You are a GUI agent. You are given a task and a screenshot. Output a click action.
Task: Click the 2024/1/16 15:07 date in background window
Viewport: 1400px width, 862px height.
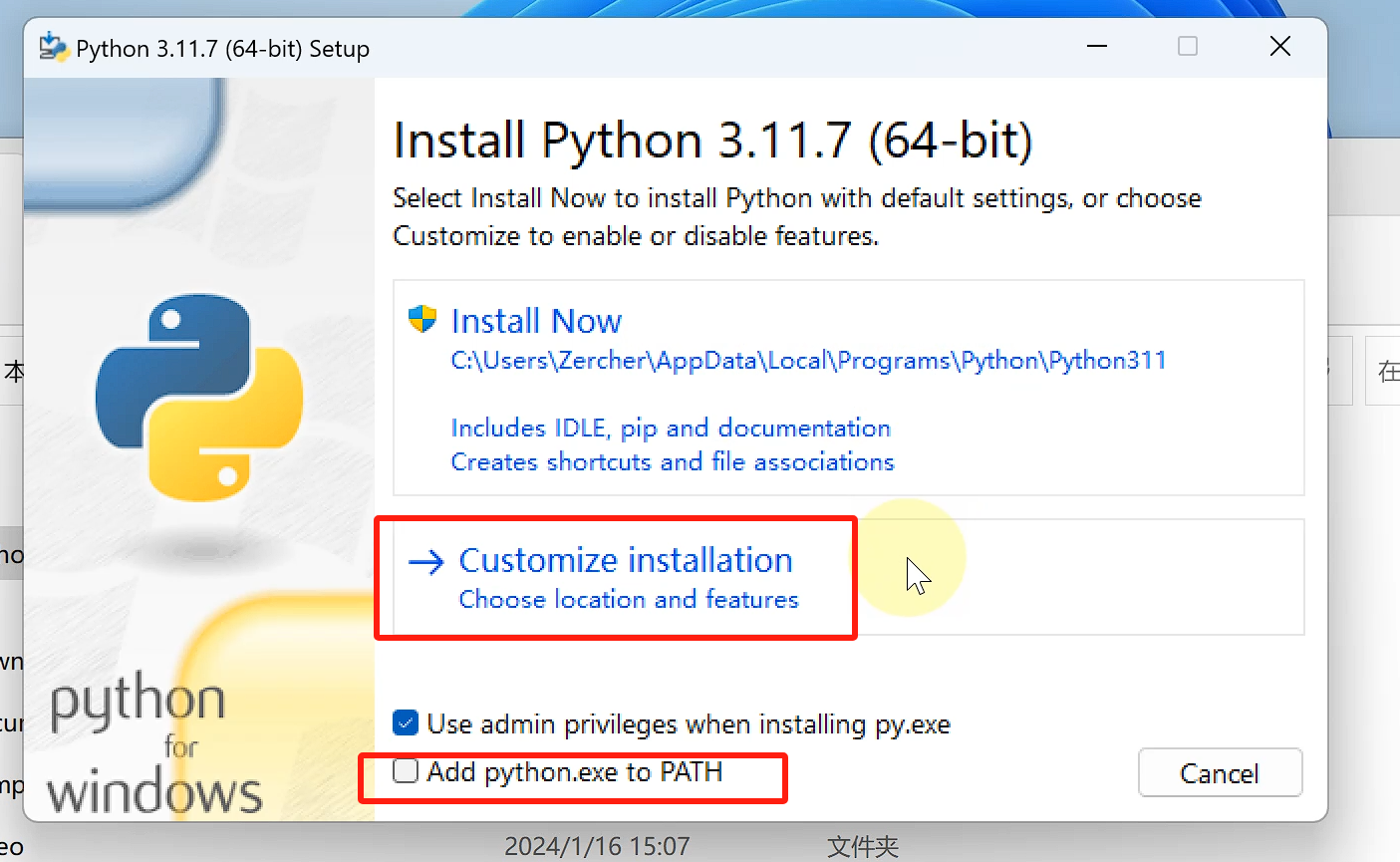(597, 846)
